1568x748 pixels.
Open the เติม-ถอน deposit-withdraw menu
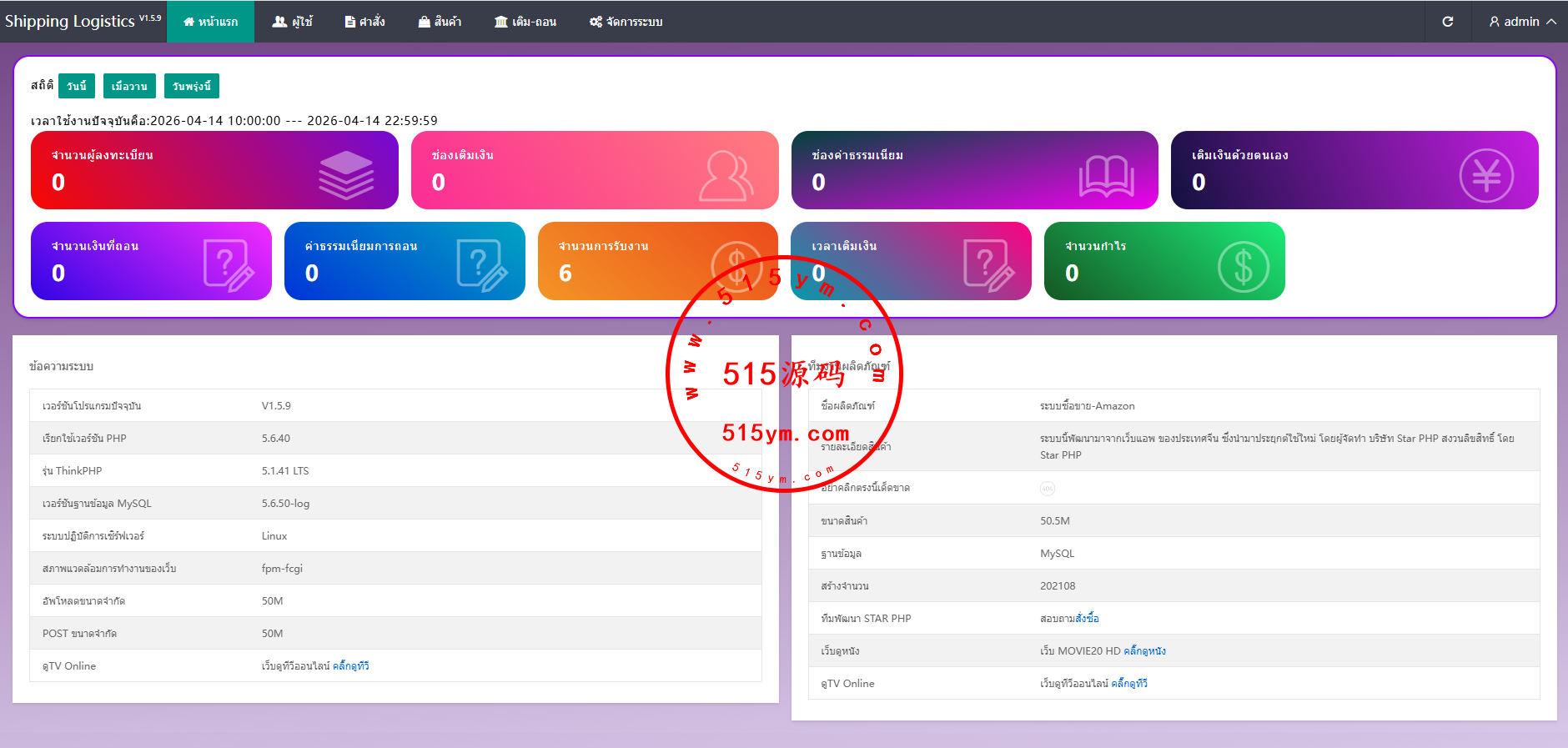point(525,22)
